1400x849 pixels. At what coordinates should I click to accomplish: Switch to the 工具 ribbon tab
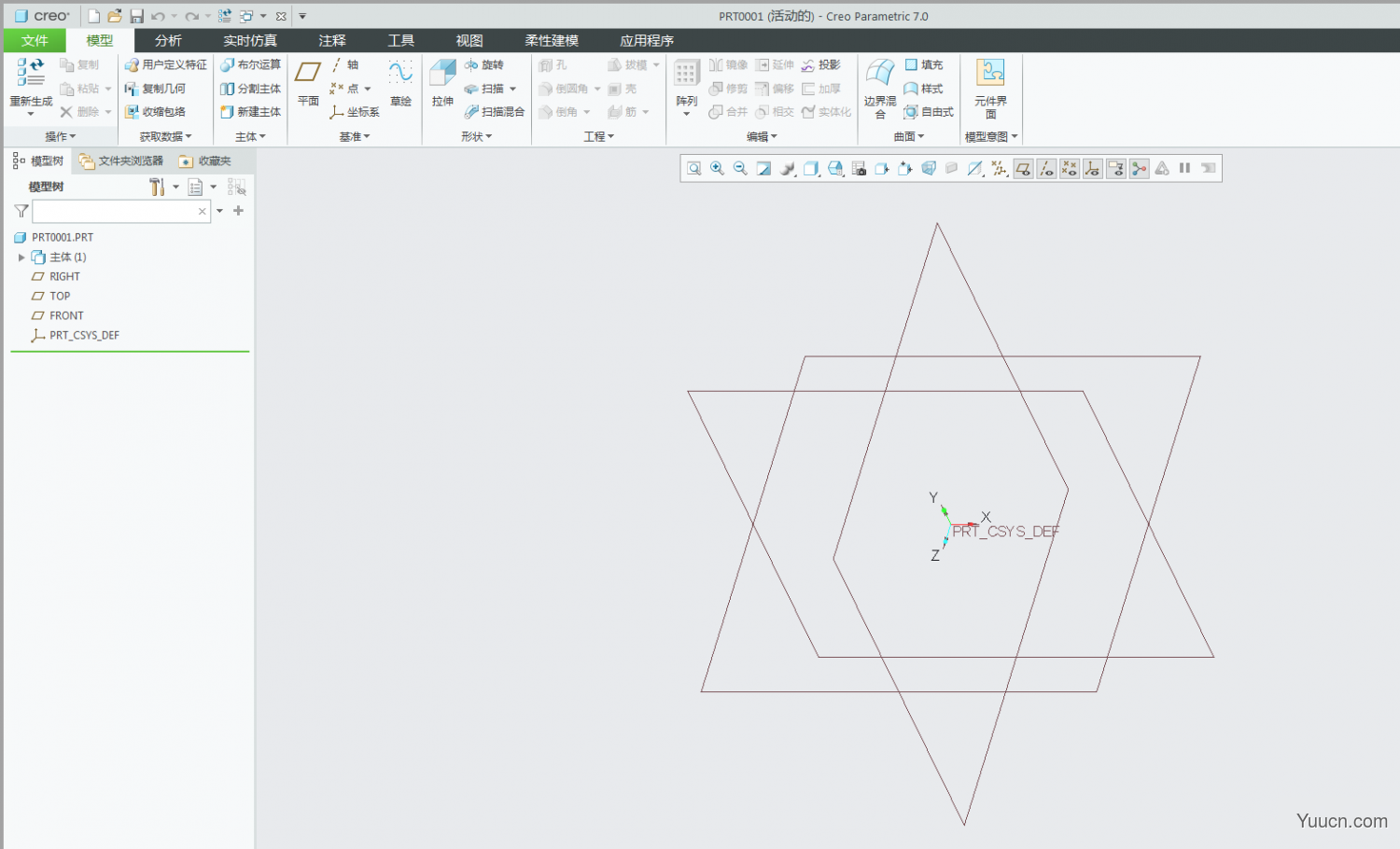401,40
